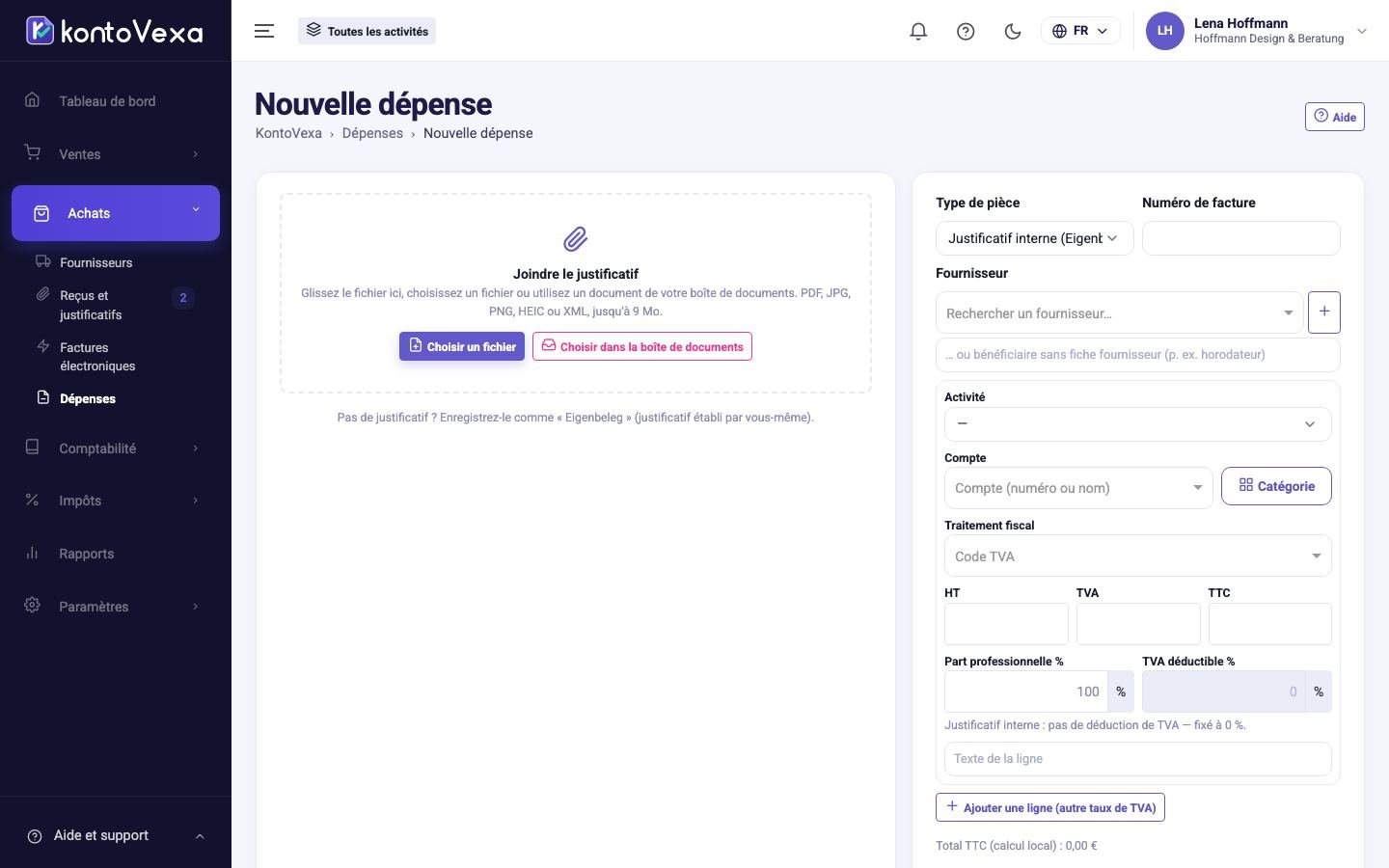Viewport: 1389px width, 868px height.
Task: Expand the Comptabilité menu
Action: [x=116, y=448]
